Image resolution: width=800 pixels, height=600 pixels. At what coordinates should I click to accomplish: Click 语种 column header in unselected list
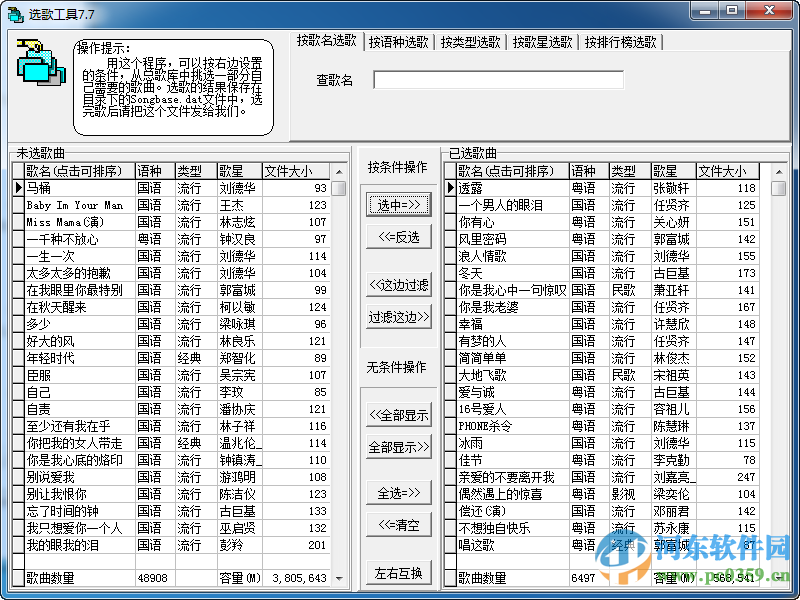(x=155, y=171)
